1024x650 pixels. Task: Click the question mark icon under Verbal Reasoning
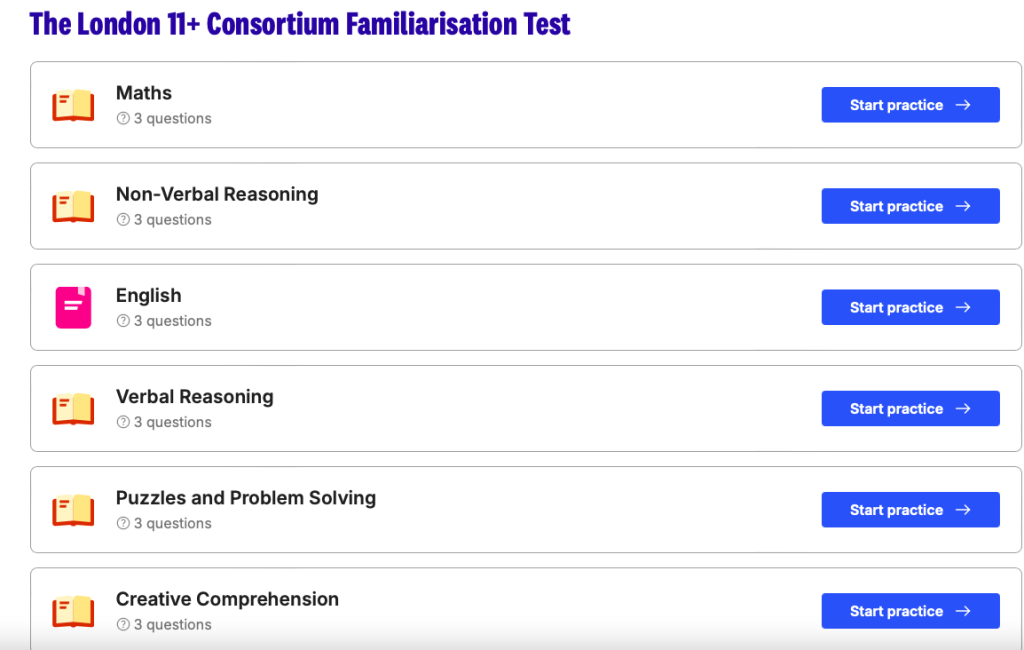(123, 422)
